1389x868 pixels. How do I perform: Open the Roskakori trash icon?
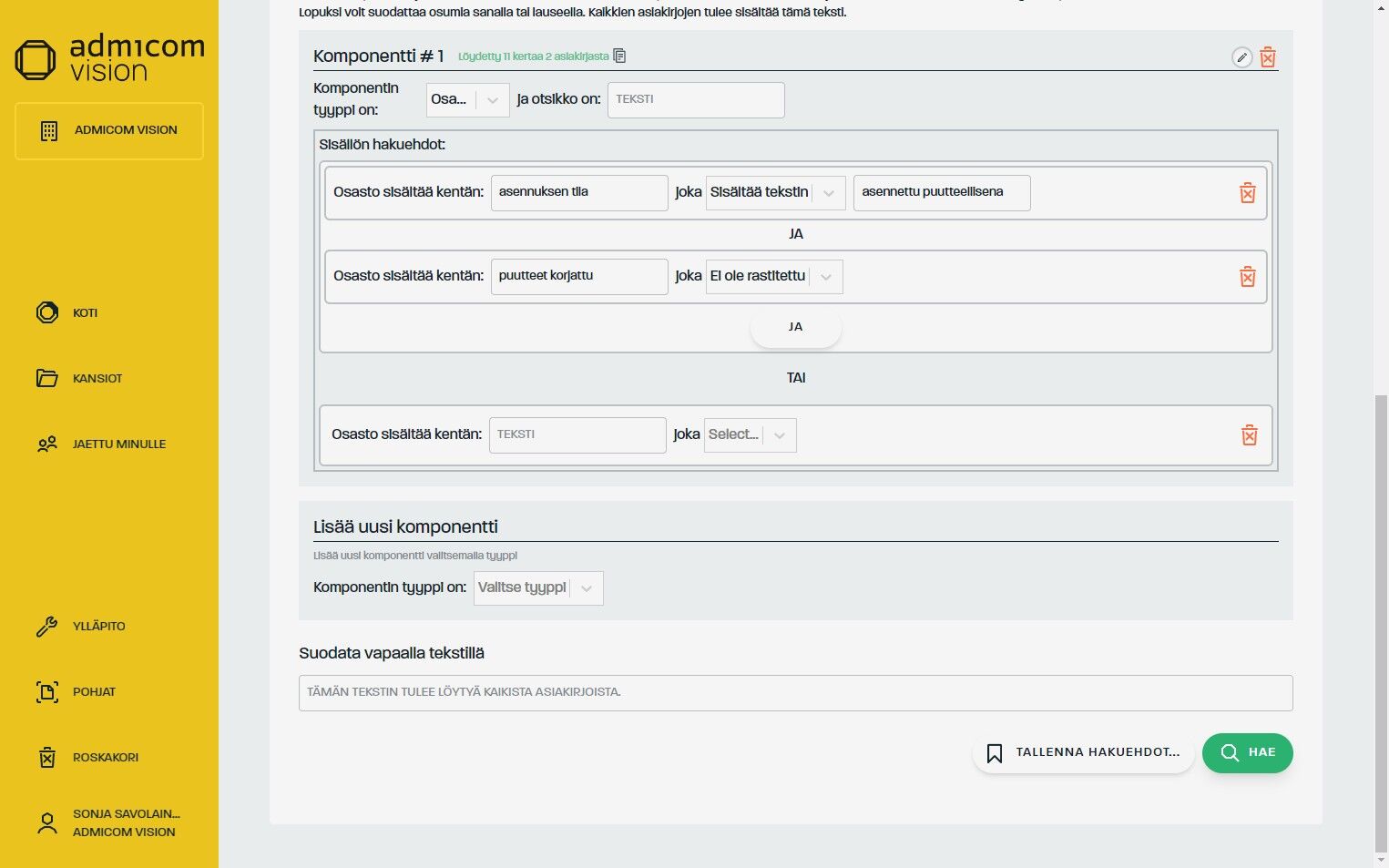[47, 757]
